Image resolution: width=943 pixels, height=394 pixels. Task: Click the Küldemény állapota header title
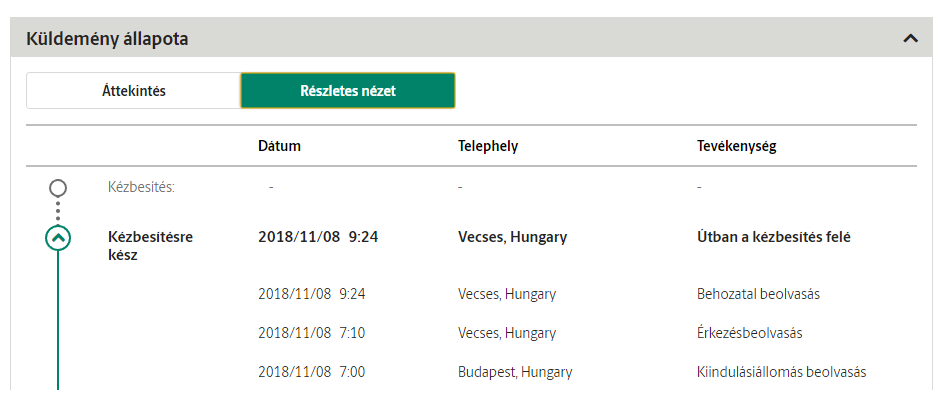pyautogui.click(x=107, y=40)
